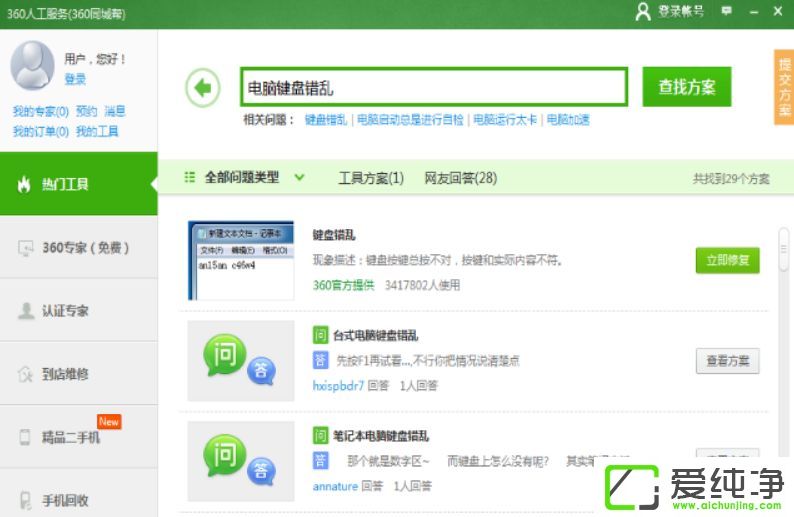Click the 答 badge next to 先按F1再试看

[321, 360]
